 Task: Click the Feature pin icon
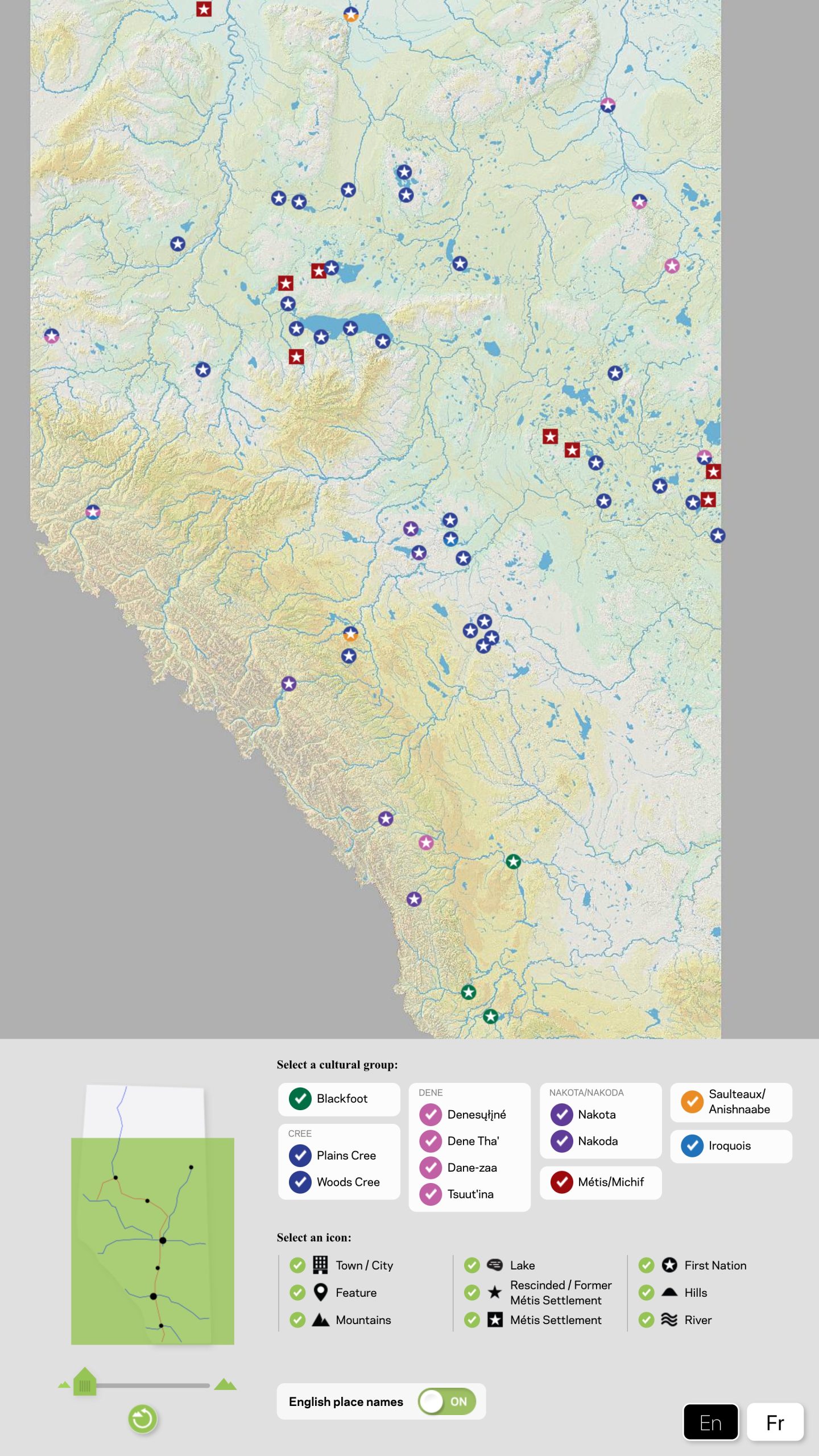click(320, 1292)
